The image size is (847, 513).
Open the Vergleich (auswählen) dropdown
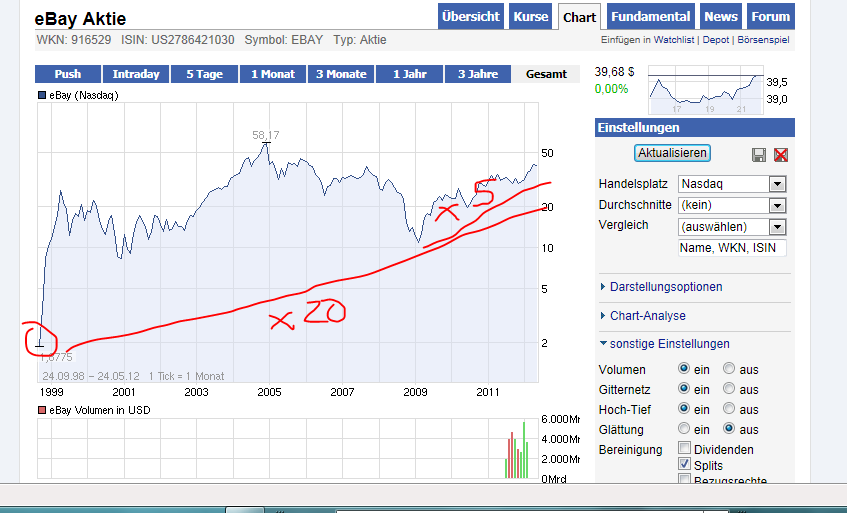pyautogui.click(x=732, y=227)
